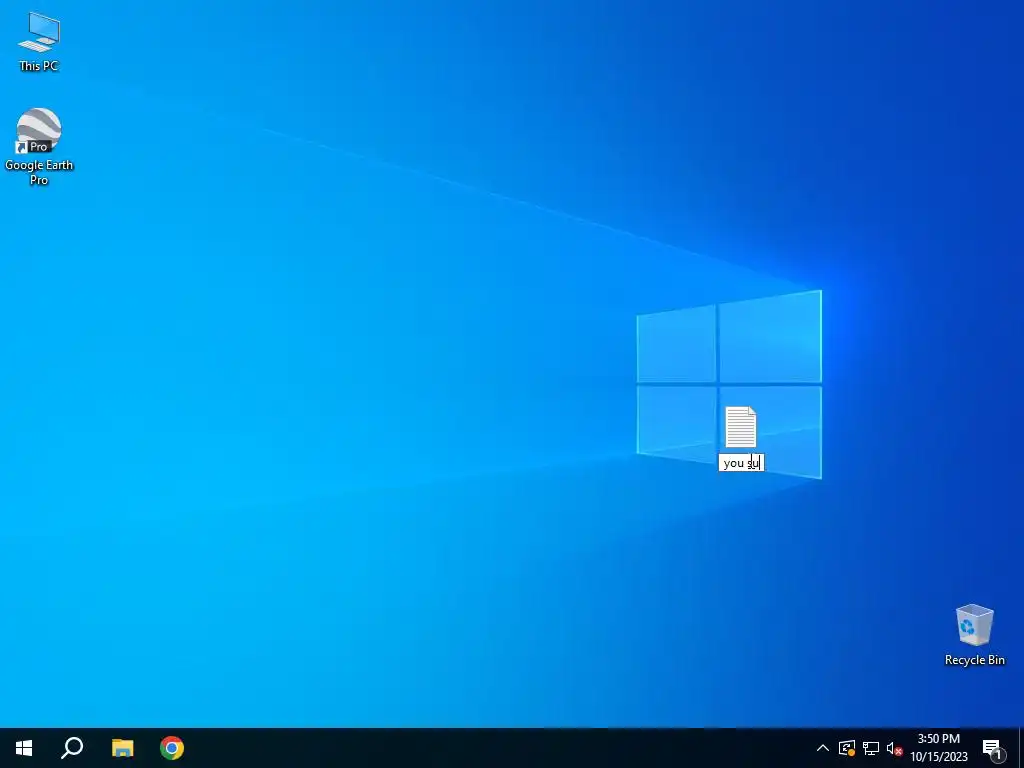Click the security status tray icon
The width and height of the screenshot is (1024, 768).
point(847,748)
